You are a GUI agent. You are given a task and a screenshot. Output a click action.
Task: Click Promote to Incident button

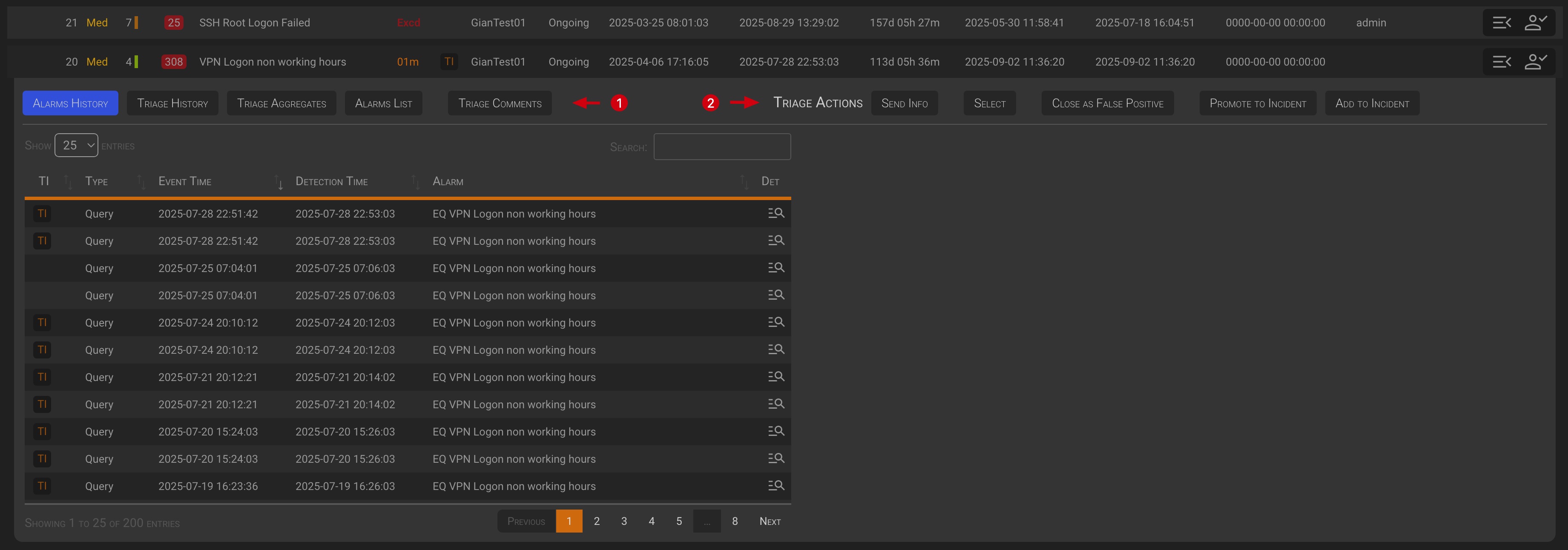pyautogui.click(x=1257, y=103)
